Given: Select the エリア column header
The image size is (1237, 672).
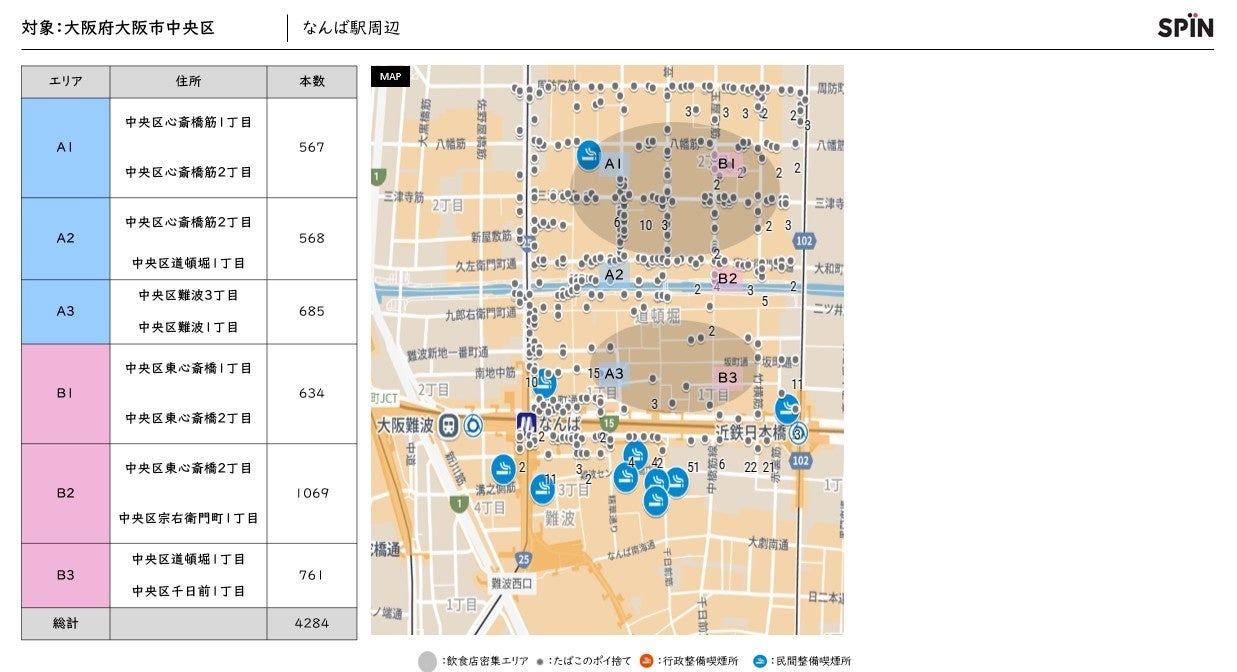Looking at the screenshot, I should [x=66, y=82].
